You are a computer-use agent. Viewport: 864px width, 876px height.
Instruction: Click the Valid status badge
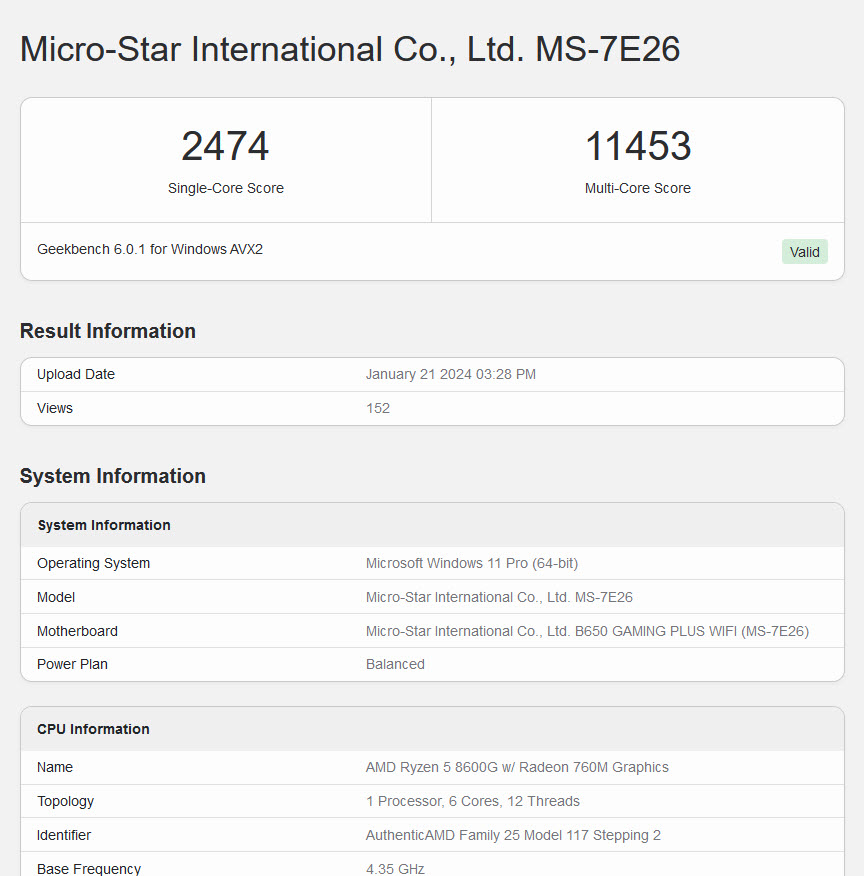804,251
